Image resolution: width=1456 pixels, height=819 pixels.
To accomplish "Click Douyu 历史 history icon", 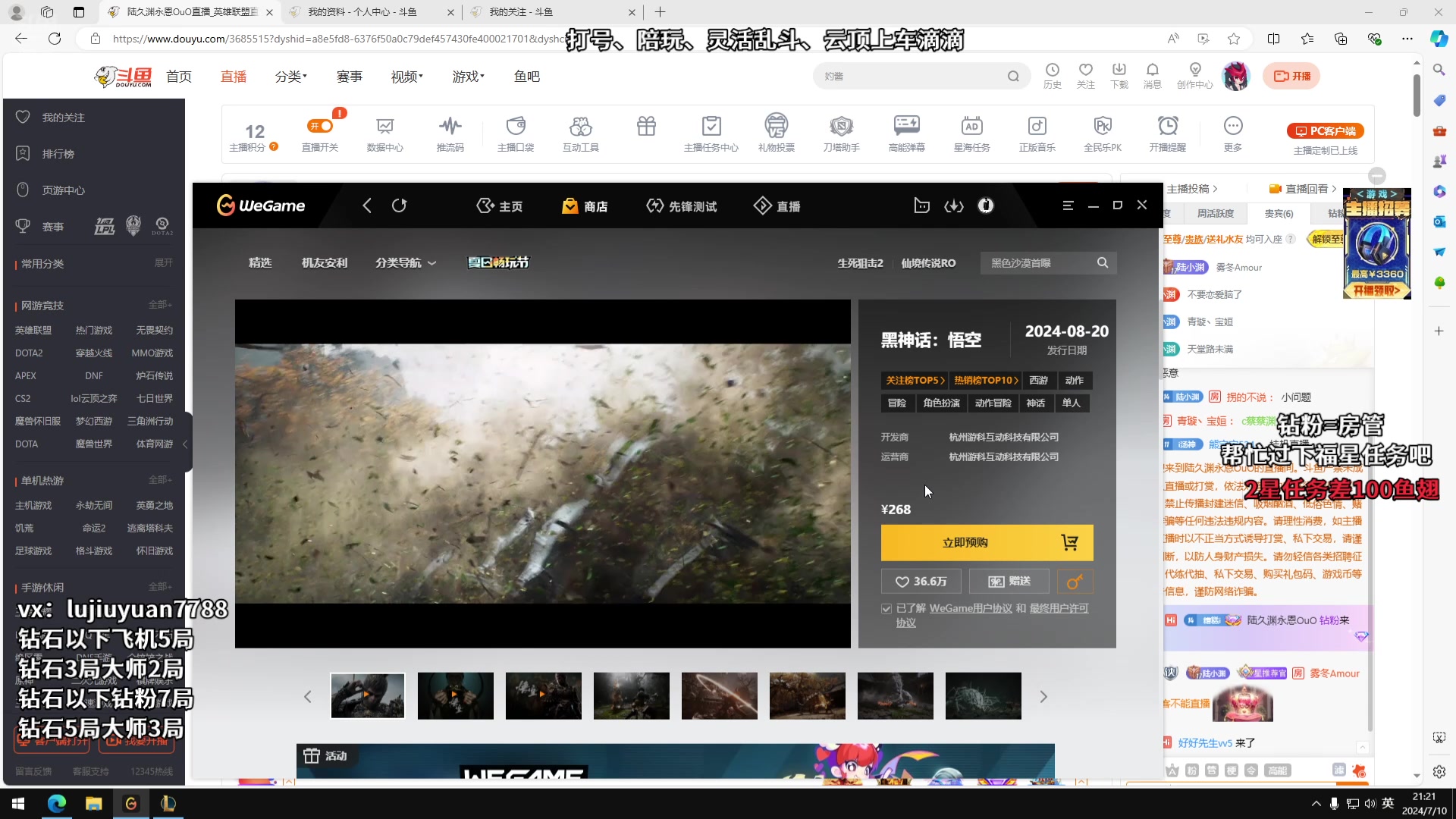I will [1053, 76].
